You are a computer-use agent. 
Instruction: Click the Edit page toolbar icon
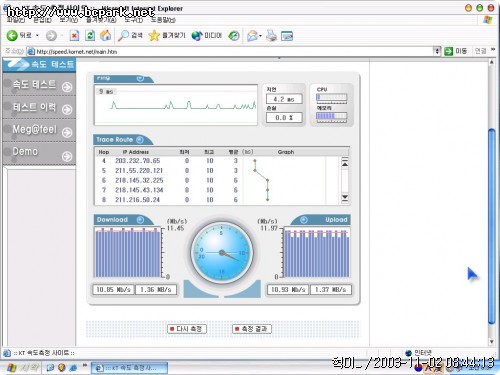(287, 36)
